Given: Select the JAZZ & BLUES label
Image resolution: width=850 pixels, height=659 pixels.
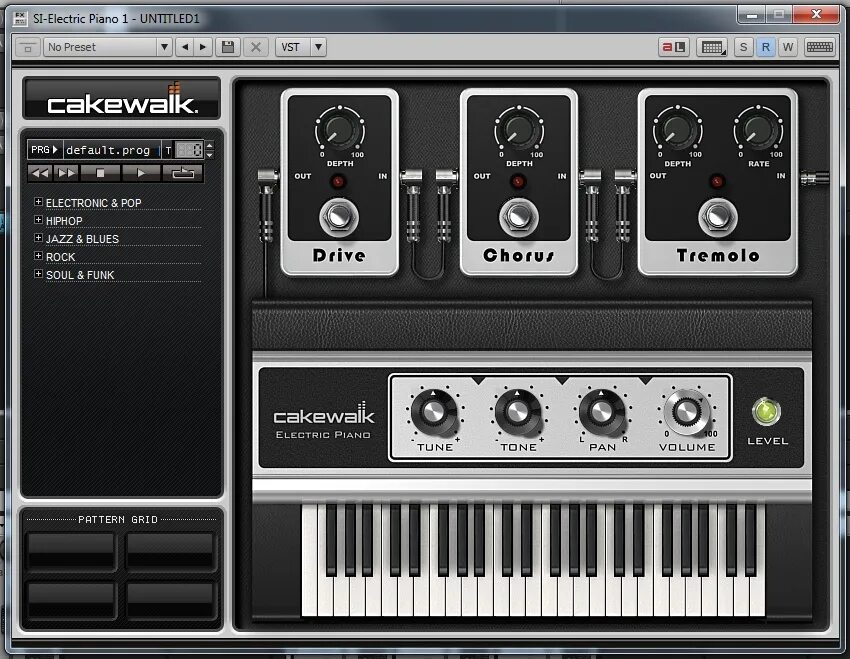Looking at the screenshot, I should [82, 239].
